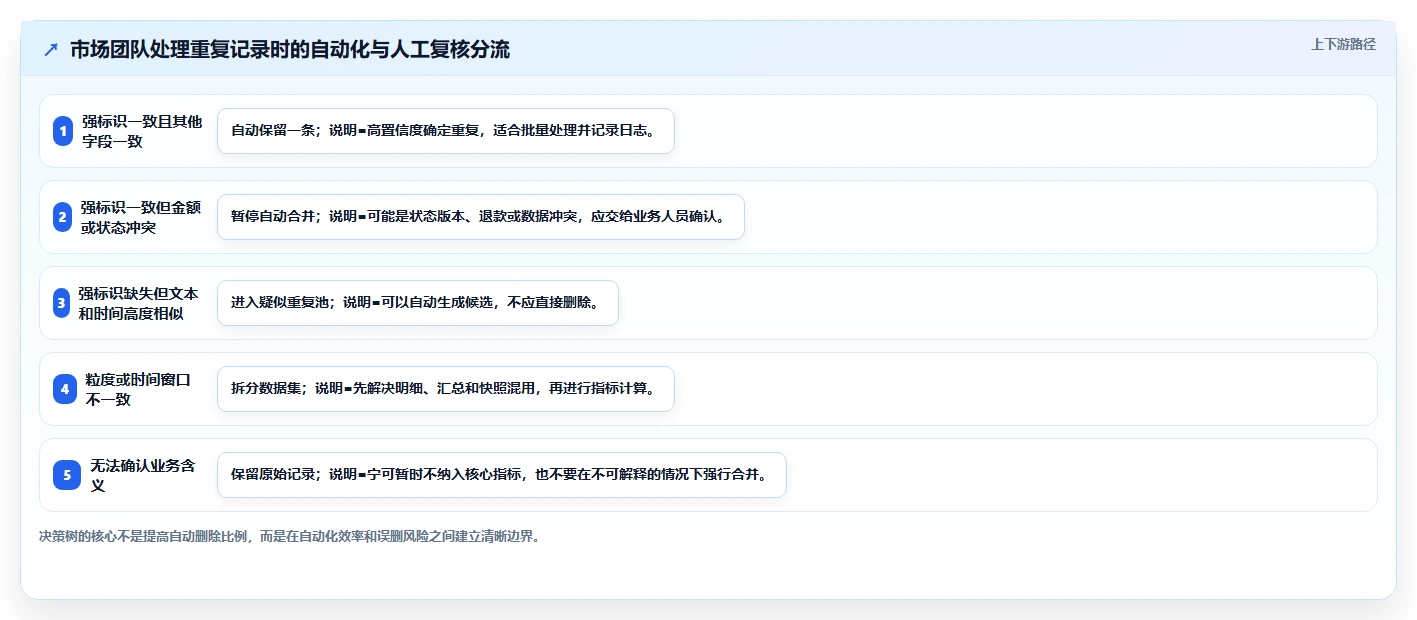Select the condition 粒度或时间窗口不一致

click(x=138, y=389)
